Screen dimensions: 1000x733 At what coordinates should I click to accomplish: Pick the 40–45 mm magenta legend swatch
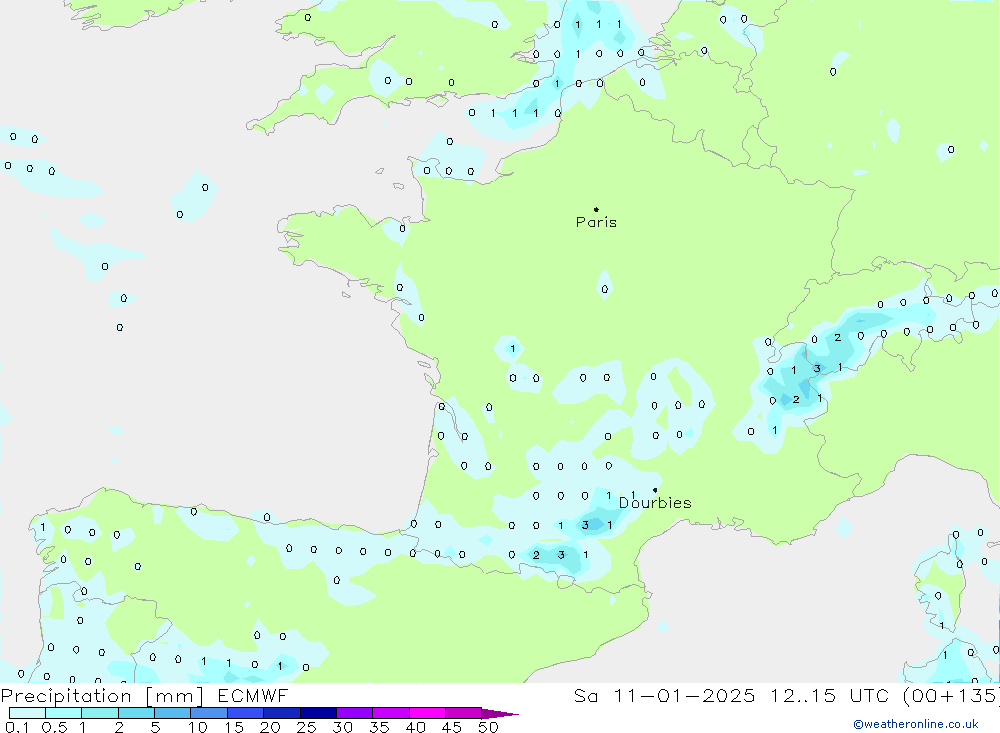(427, 713)
